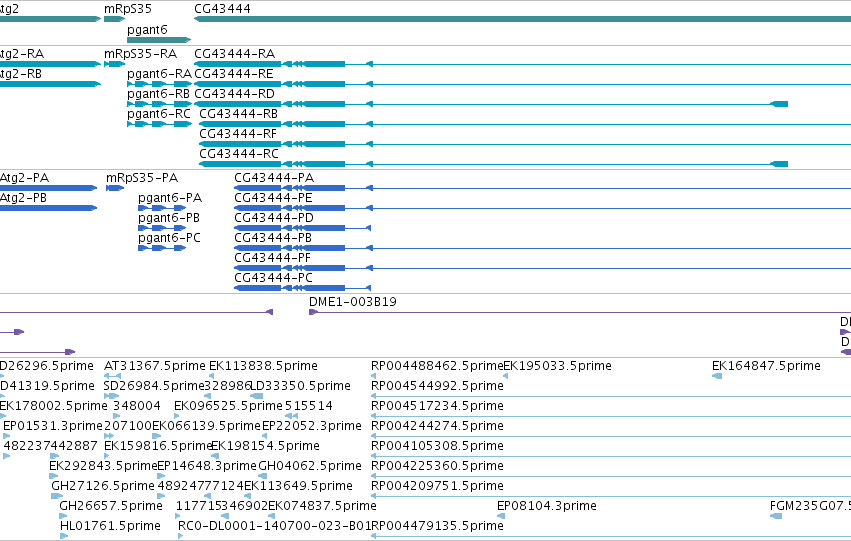Click the CG43444-RA transcript label
Image resolution: width=851 pixels, height=541 pixels.
(234, 54)
